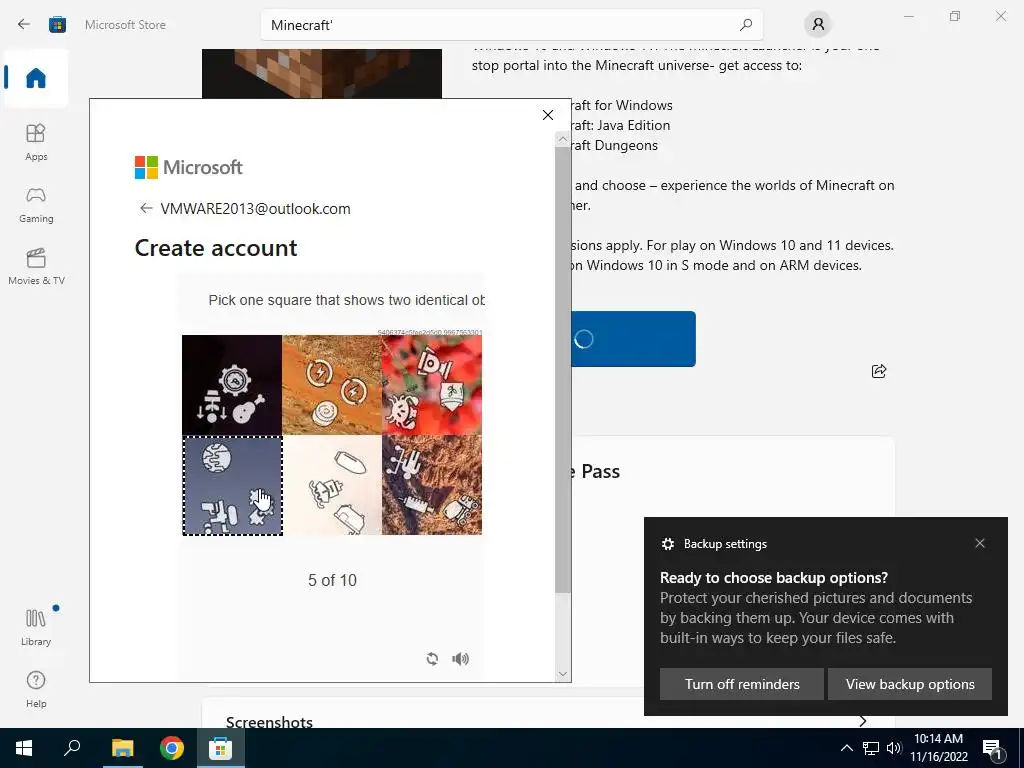This screenshot has width=1024, height=768.
Task: Open the Library in sidebar
Action: [36, 627]
